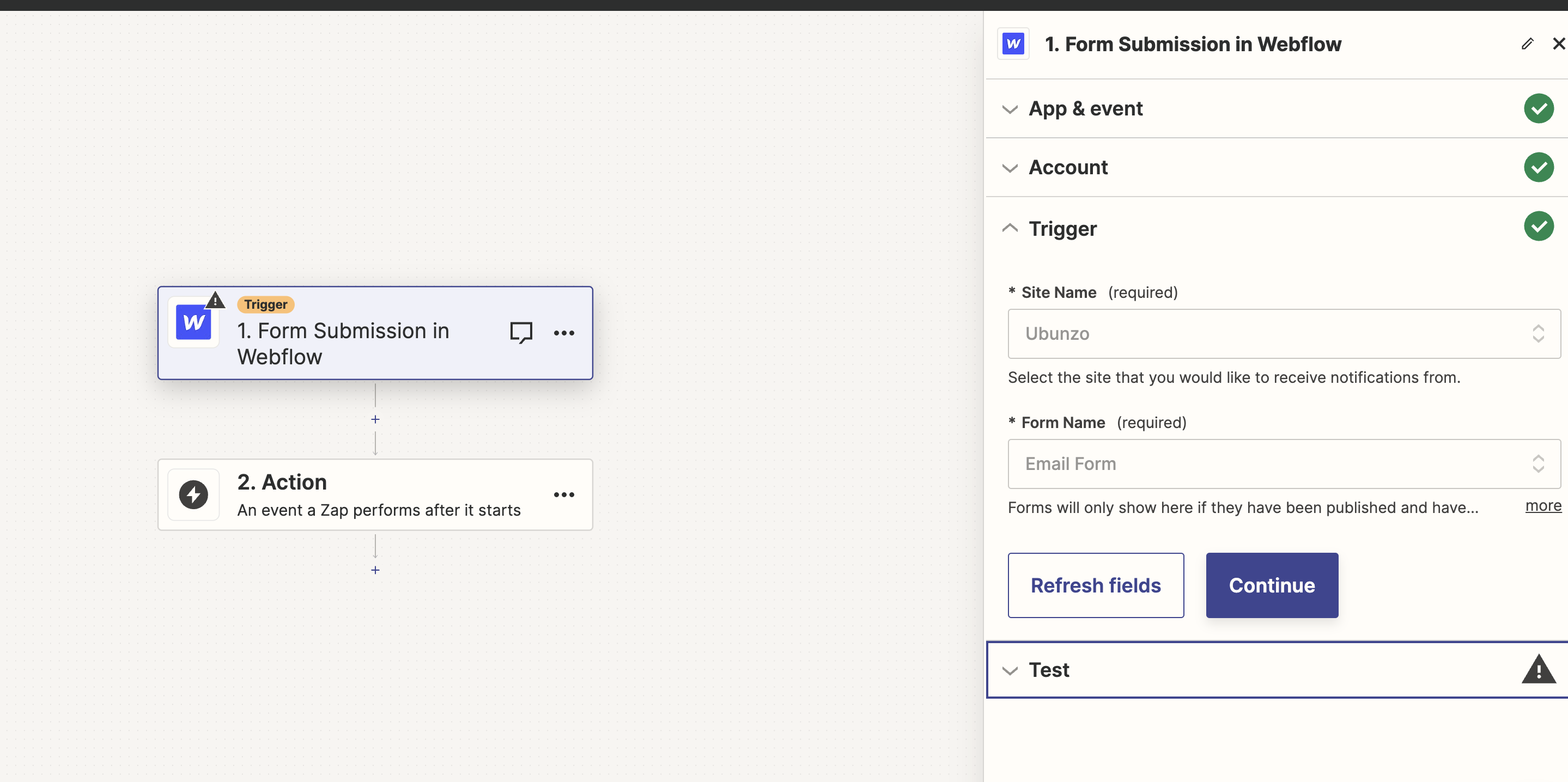Click the green checkmark beside Trigger
Viewport: 1568px width, 782px height.
(1538, 227)
